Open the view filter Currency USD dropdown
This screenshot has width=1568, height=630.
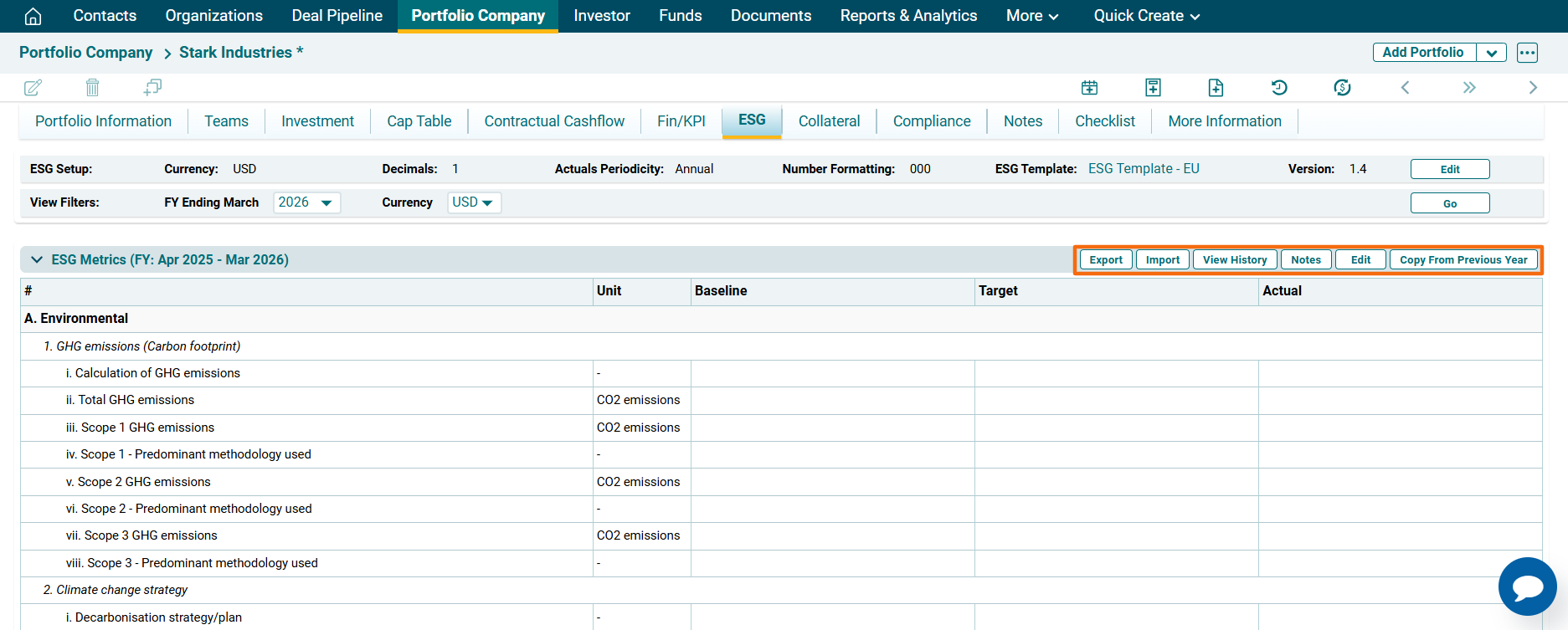pos(473,202)
